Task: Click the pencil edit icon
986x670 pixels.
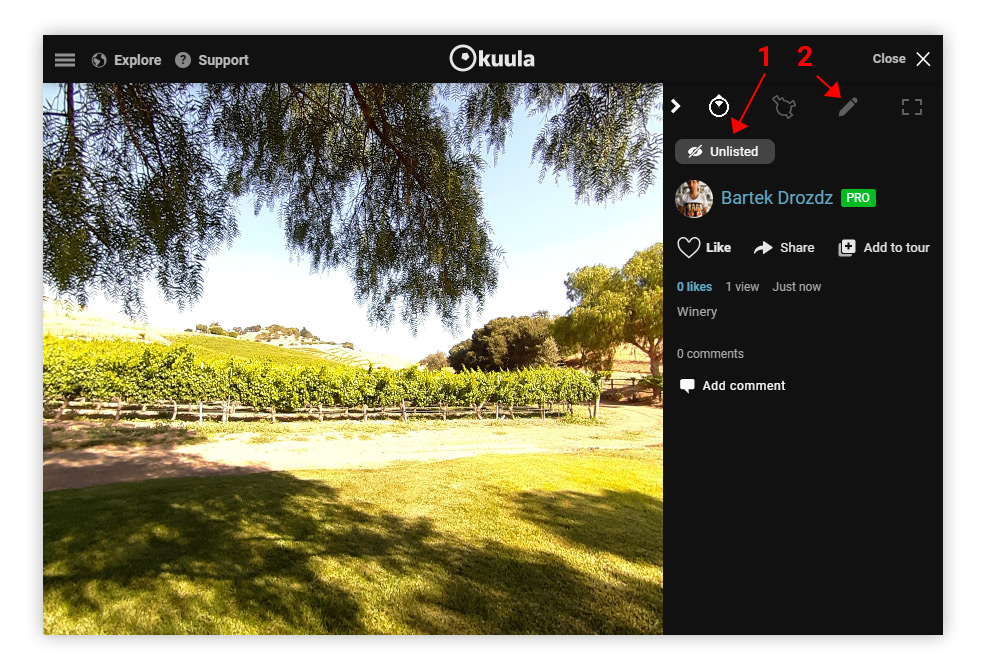Action: tap(848, 107)
